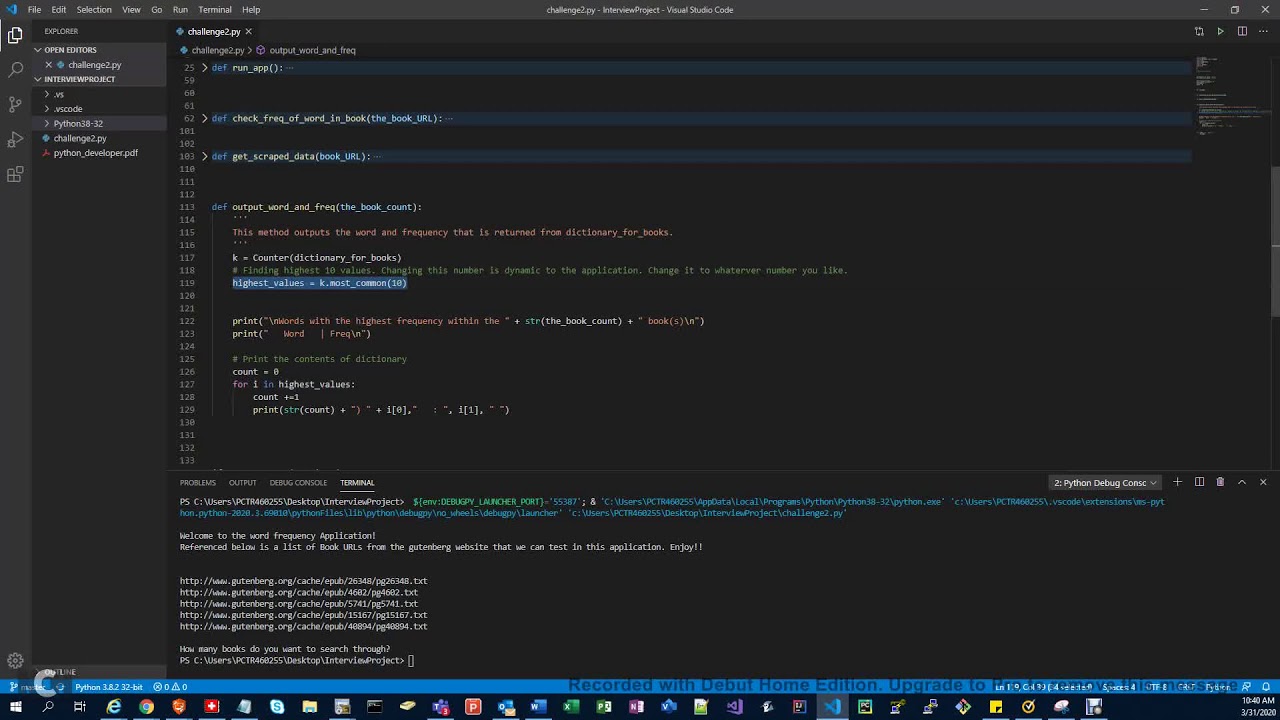1280x720 pixels.
Task: Split the editor to the right
Action: click(1242, 31)
